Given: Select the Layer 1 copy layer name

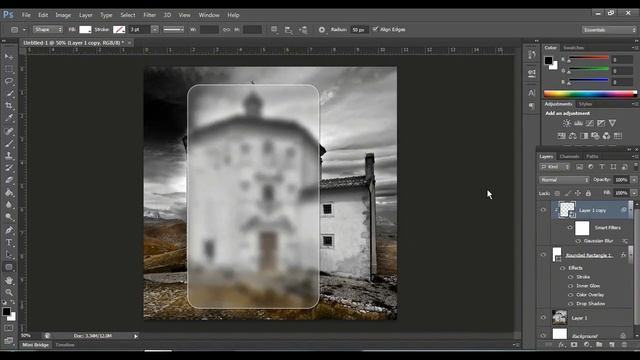Looking at the screenshot, I should tap(593, 210).
